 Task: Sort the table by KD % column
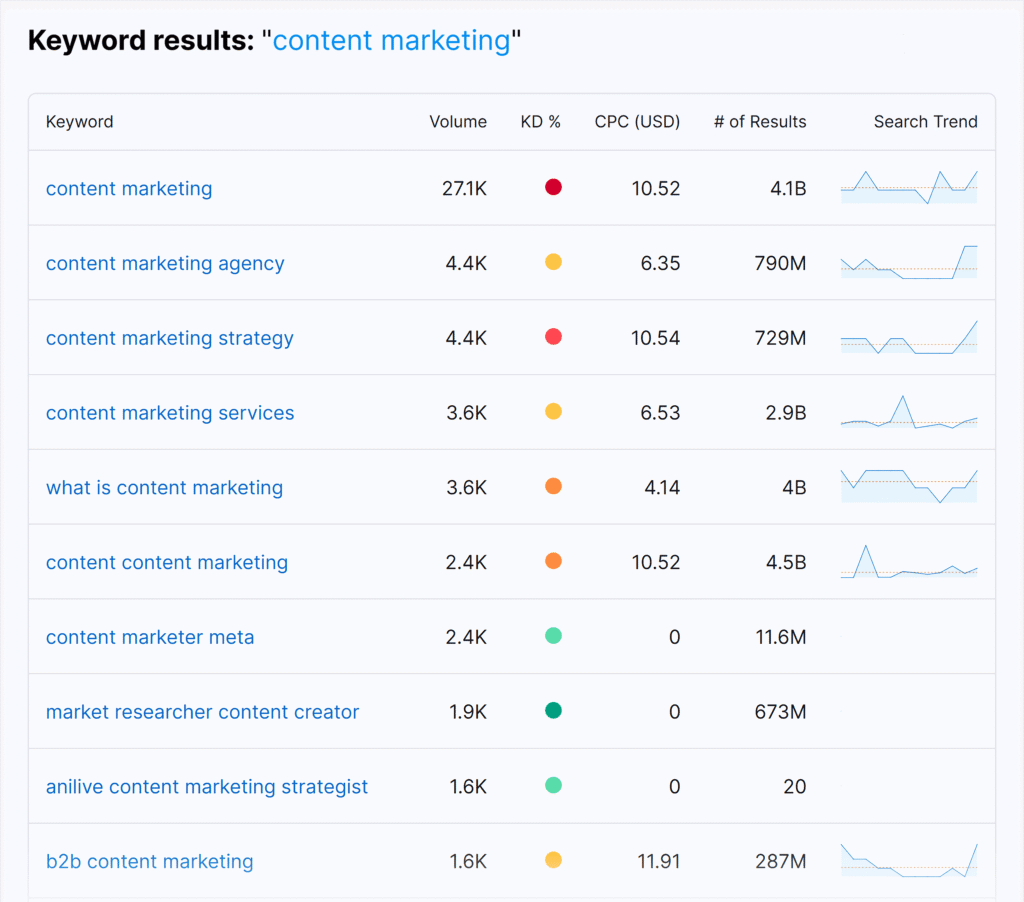click(540, 121)
